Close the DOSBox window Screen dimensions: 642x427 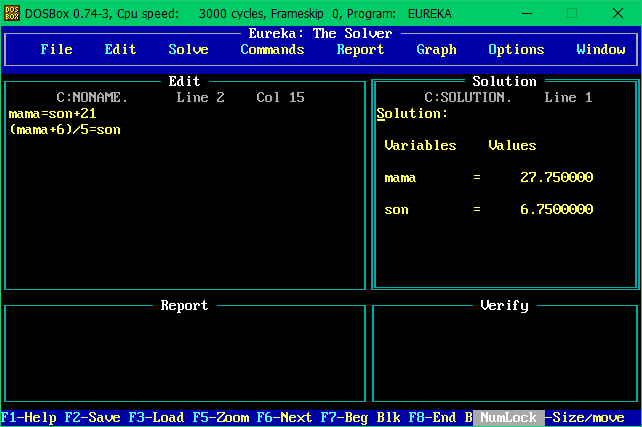618,13
